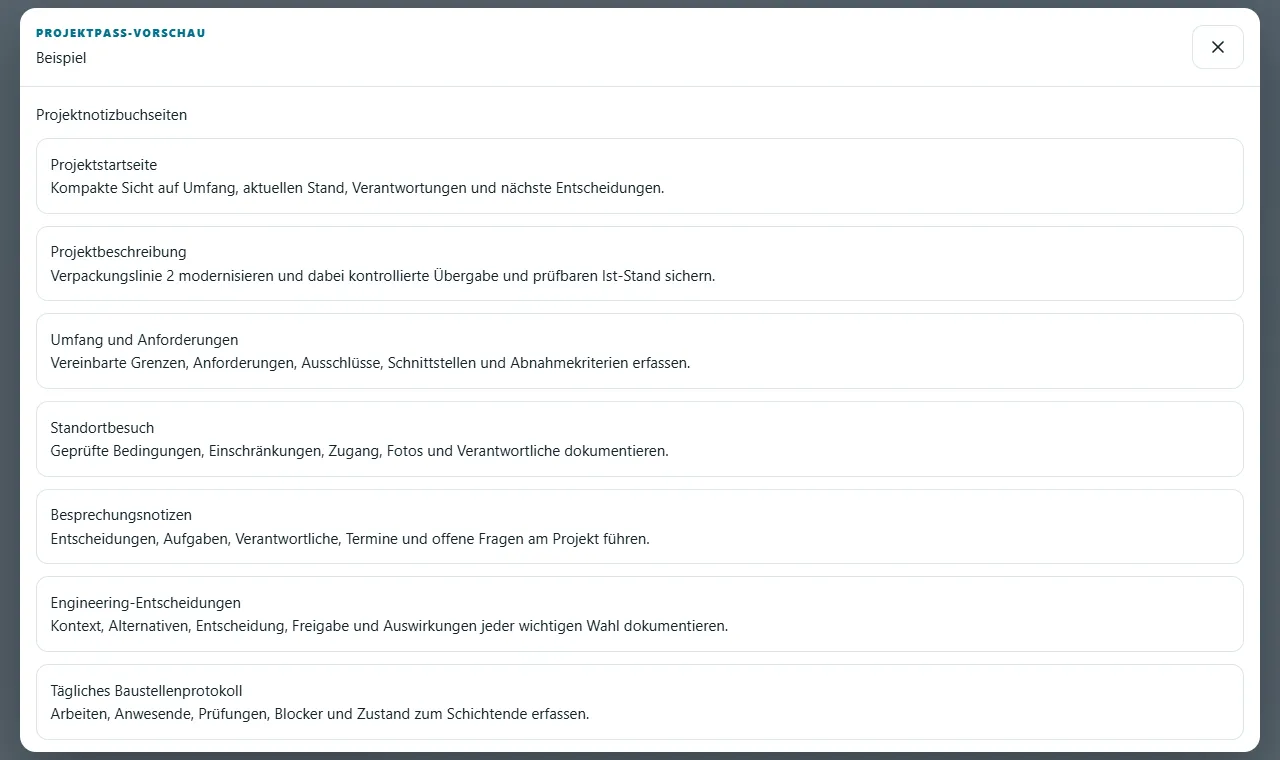Close the Projektpass-Vorschau dialog
Screen dimensions: 1280x760
pos(1217,47)
